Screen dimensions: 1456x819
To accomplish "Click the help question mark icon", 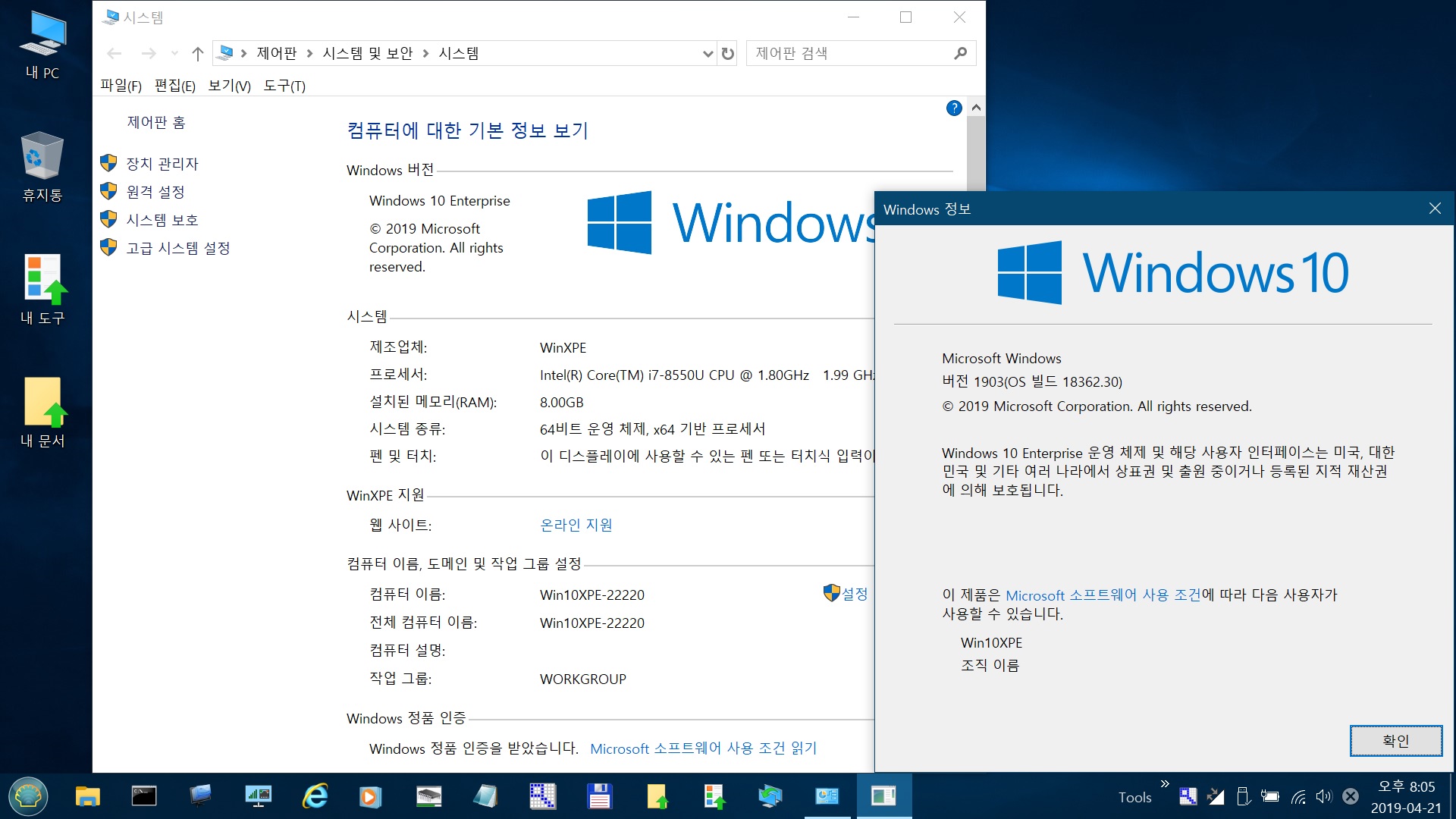I will coord(954,108).
